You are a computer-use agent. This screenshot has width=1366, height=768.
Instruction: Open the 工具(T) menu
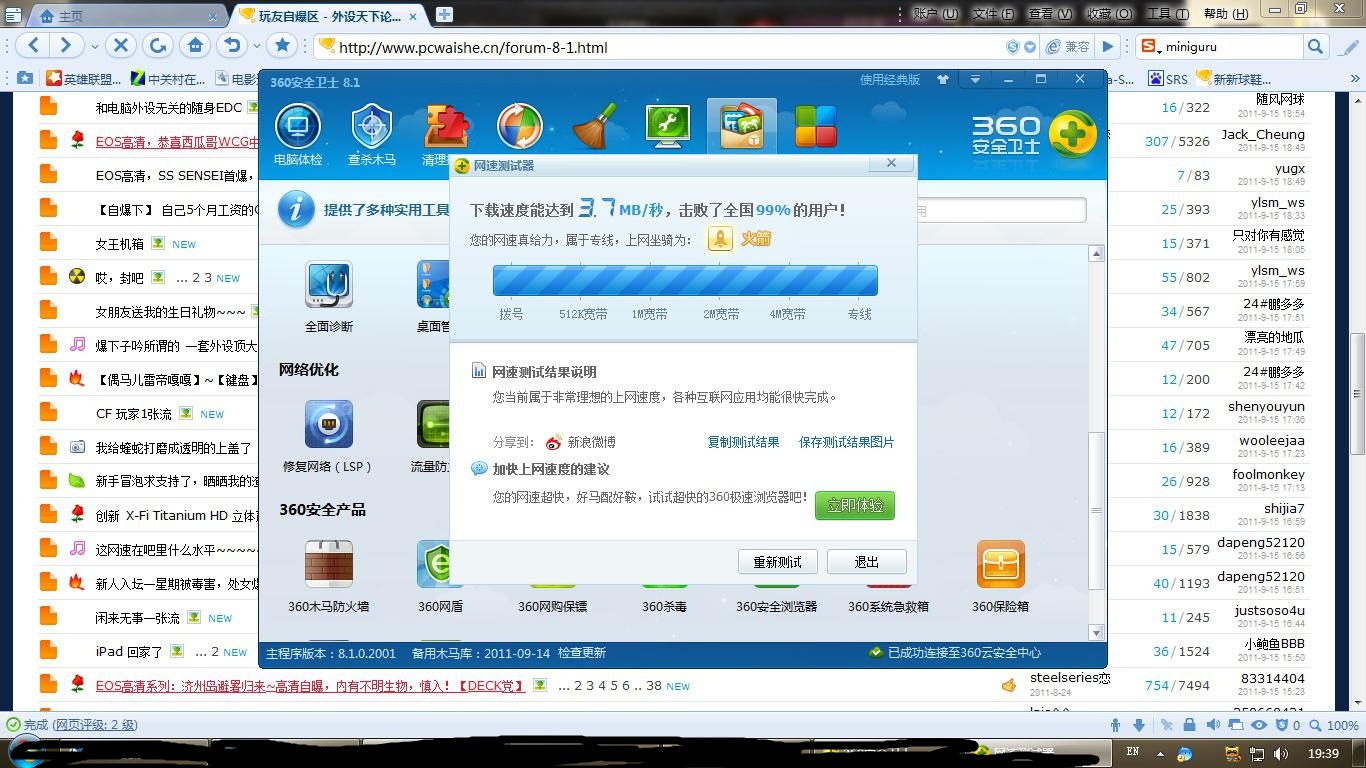click(1168, 14)
